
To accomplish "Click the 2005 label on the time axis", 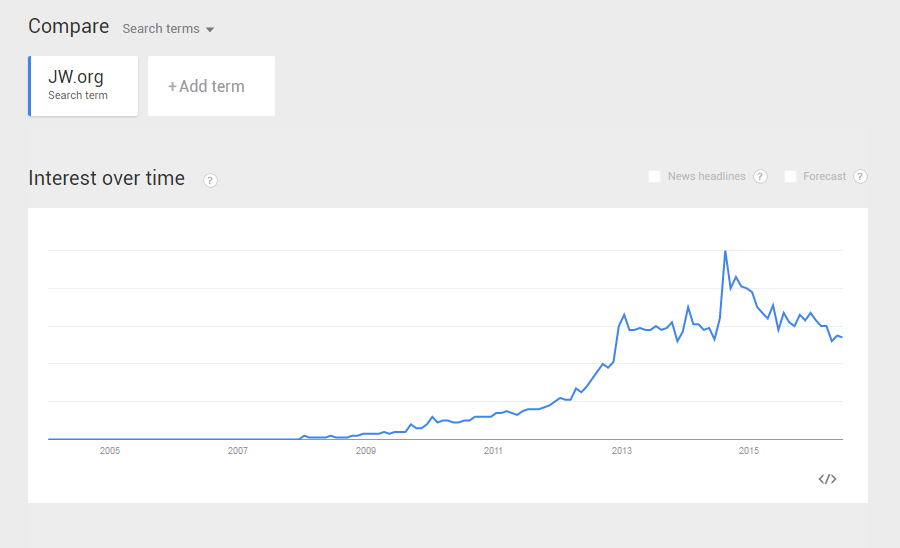I will coord(110,451).
